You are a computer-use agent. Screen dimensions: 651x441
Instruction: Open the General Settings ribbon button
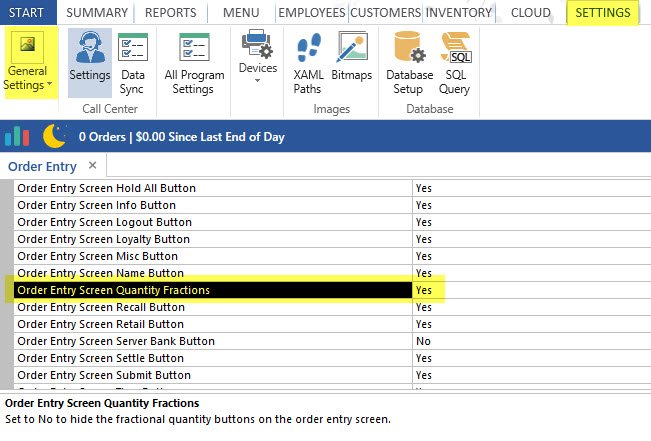point(26,62)
